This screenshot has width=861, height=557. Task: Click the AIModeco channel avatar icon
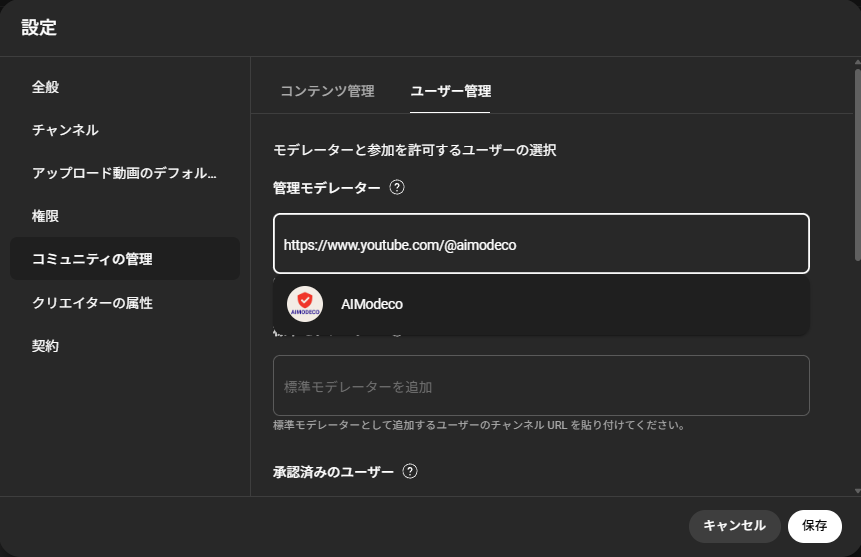[x=305, y=304]
